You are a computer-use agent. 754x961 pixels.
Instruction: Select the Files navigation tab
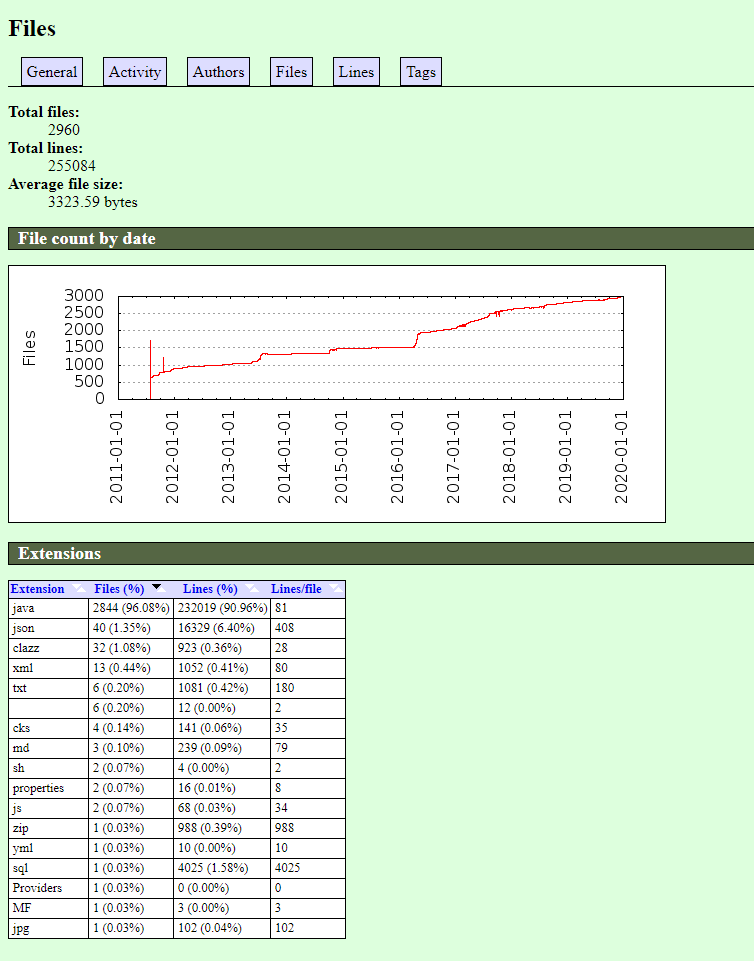click(x=291, y=72)
